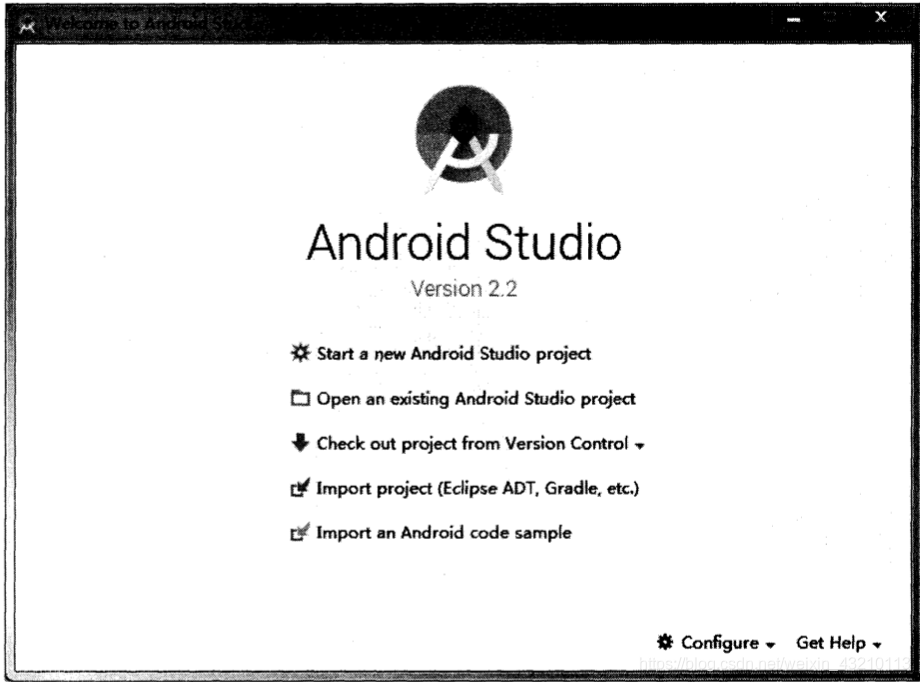
Task: Click the download arrow icon for Version Control
Action: point(300,443)
